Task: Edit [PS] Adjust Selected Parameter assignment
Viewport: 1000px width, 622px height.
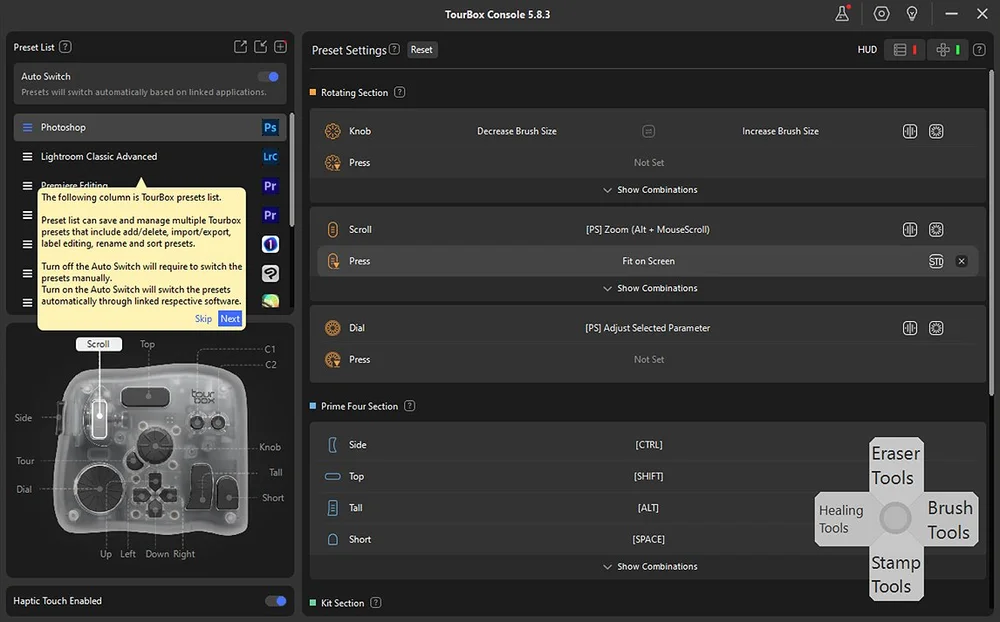Action: coord(647,328)
